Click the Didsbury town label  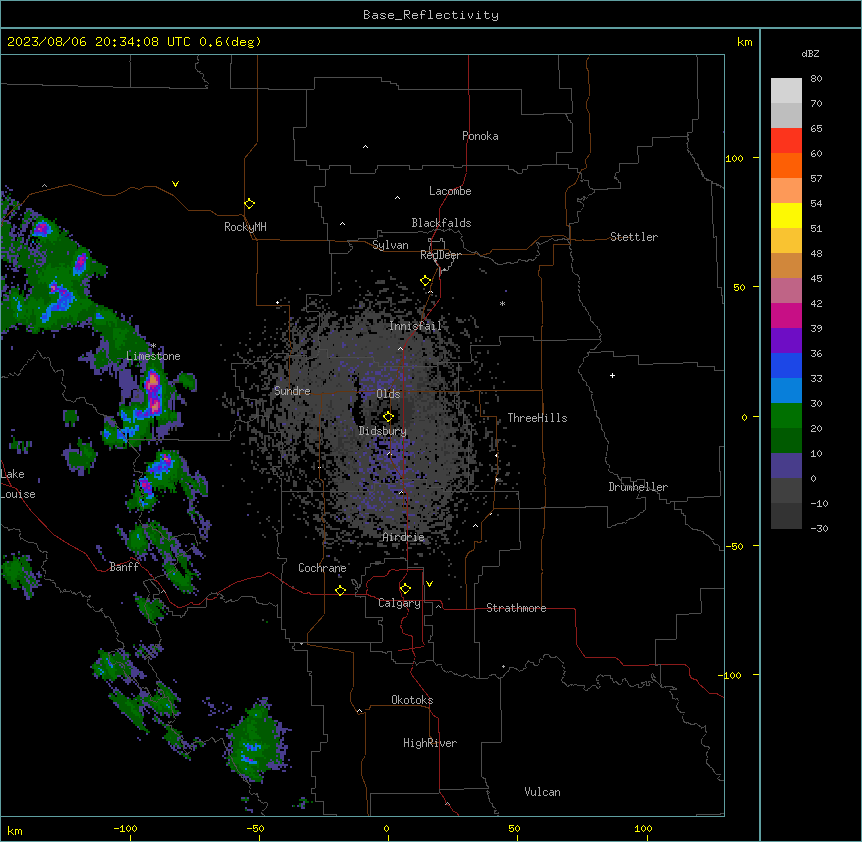383,431
